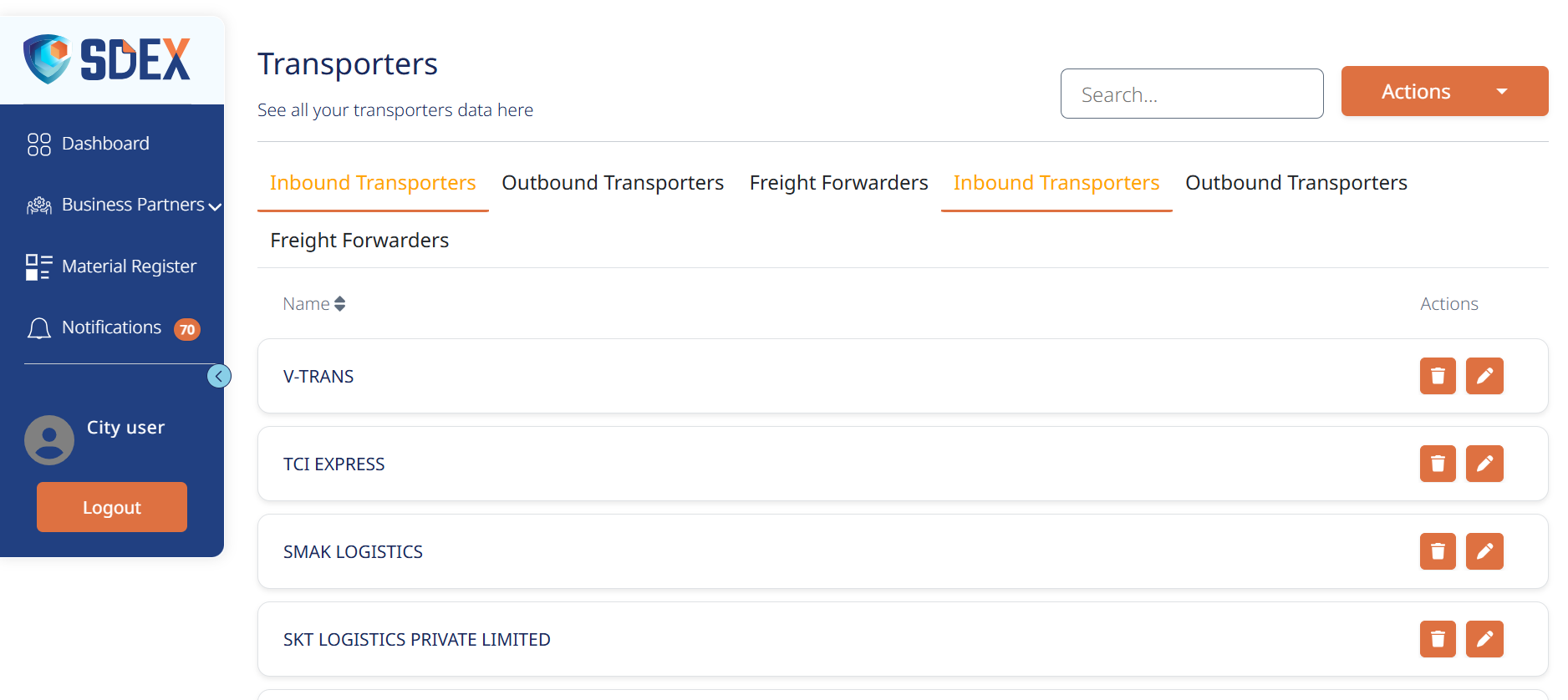The image size is (1568, 700).
Task: Edit the TCI EXPRESS entry
Action: (1484, 464)
